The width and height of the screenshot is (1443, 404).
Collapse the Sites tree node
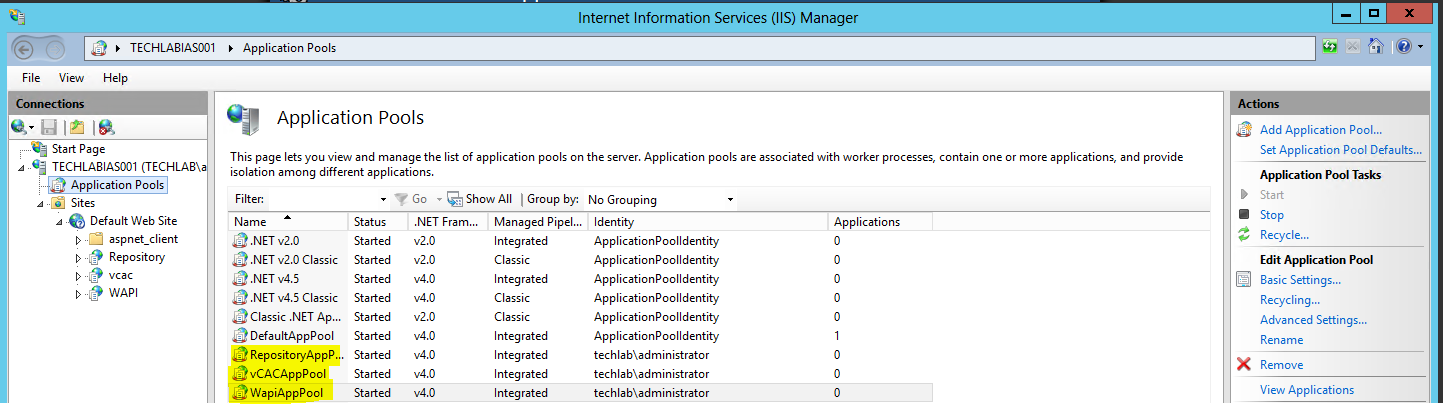(x=41, y=203)
